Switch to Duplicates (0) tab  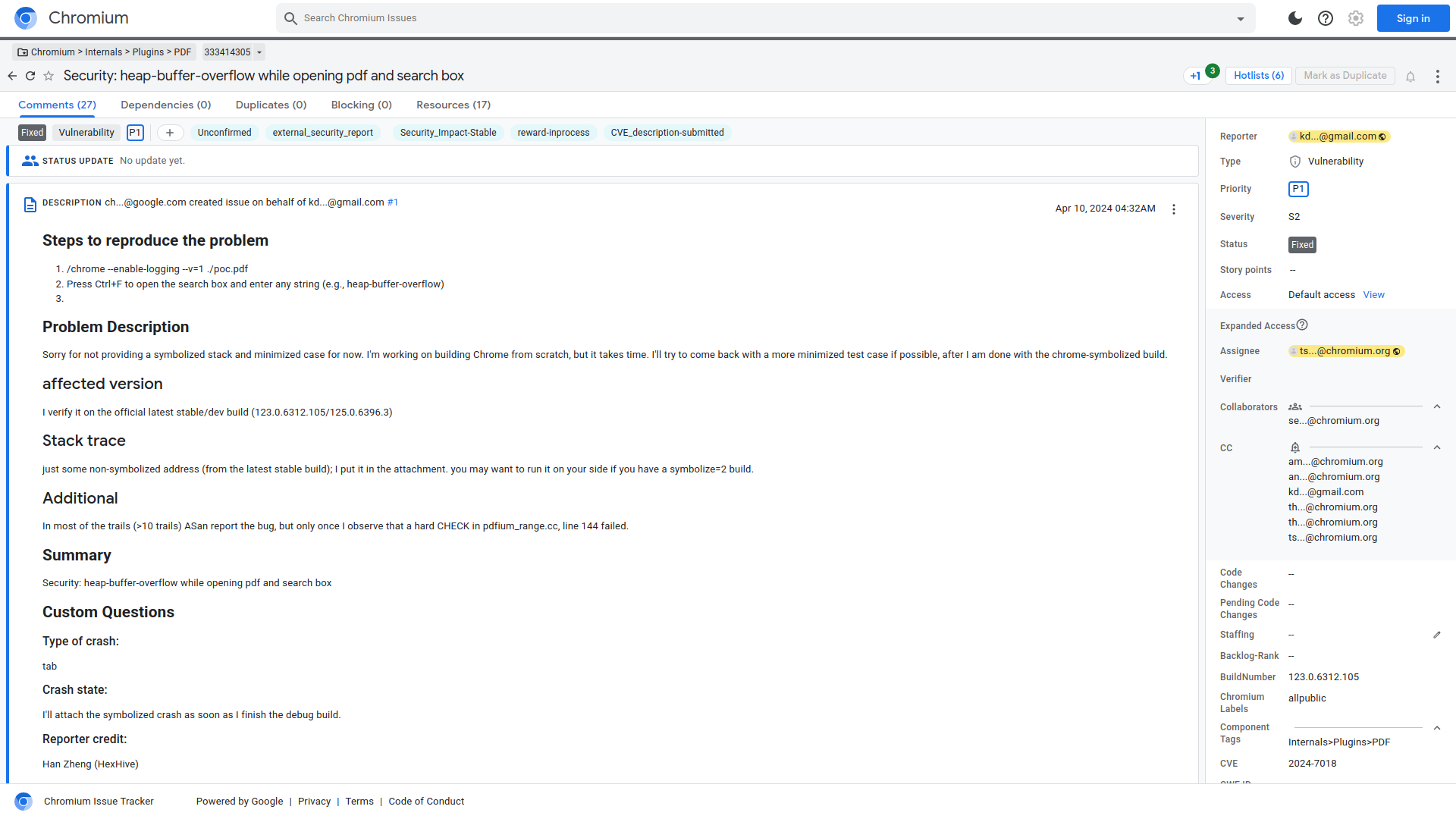(x=271, y=105)
